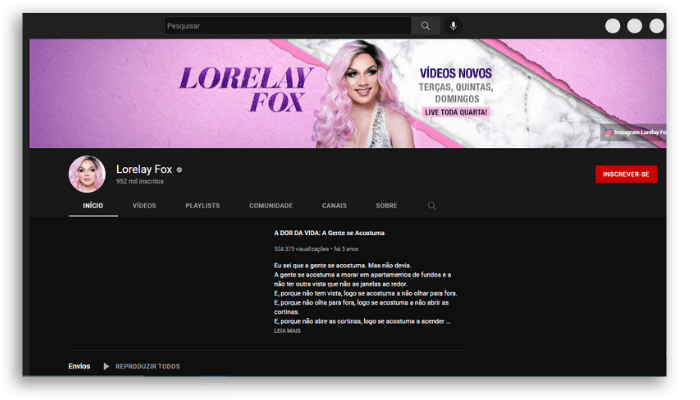
Task: Expand description with LEIA MAIS
Action: click(287, 331)
